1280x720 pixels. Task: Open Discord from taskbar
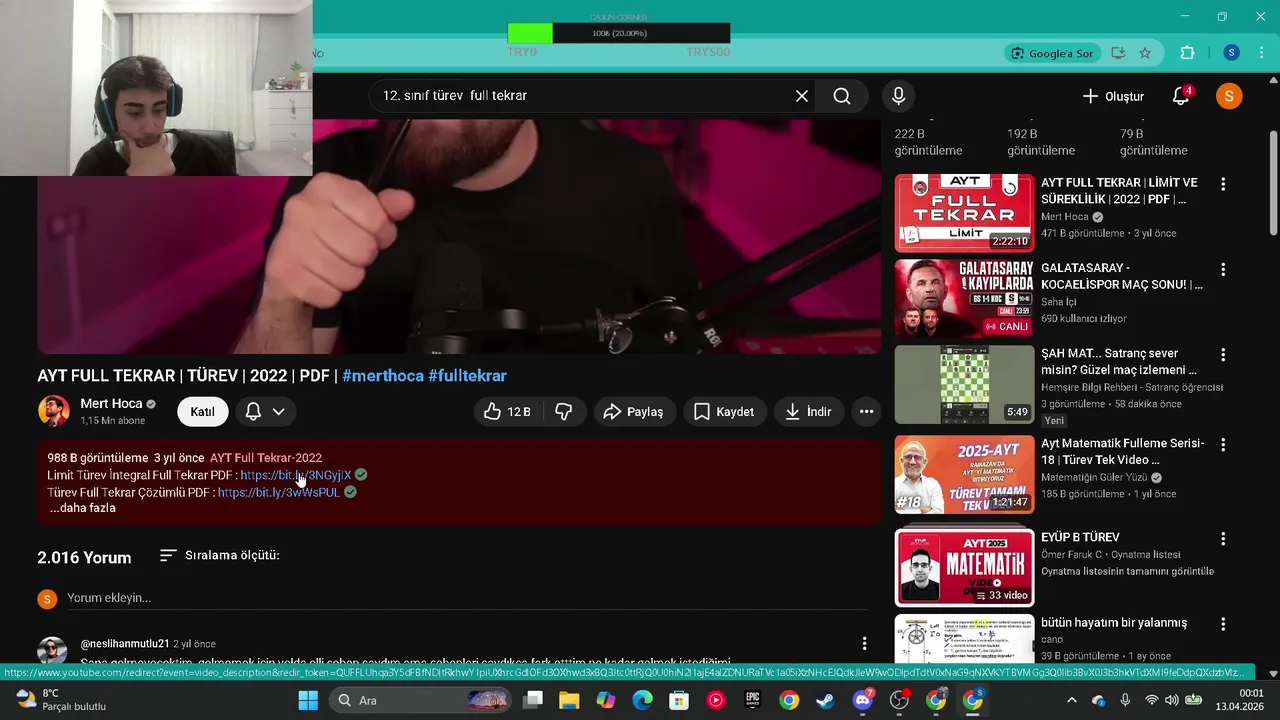[862, 700]
